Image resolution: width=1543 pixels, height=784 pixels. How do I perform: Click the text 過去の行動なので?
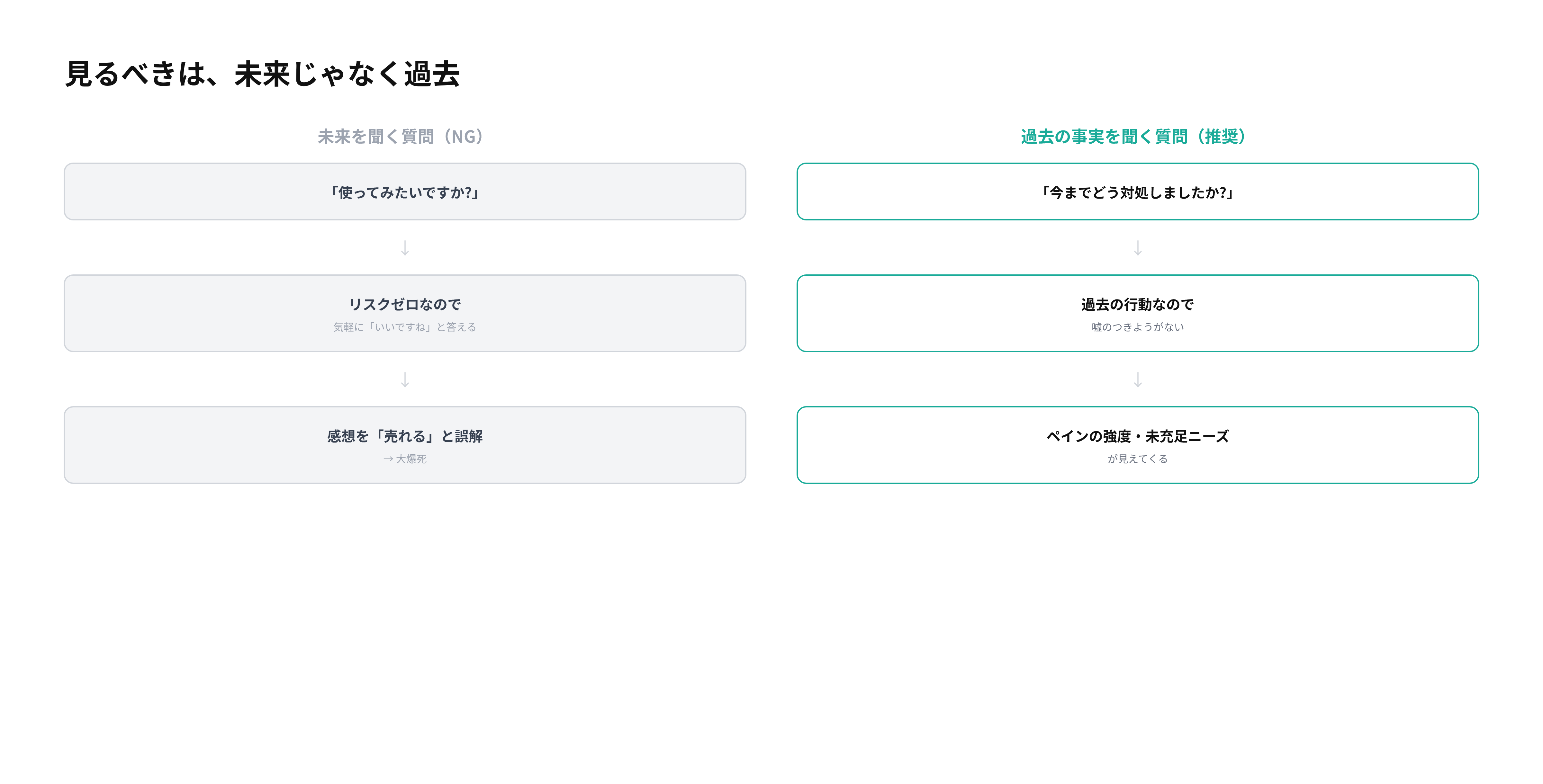(x=1138, y=304)
